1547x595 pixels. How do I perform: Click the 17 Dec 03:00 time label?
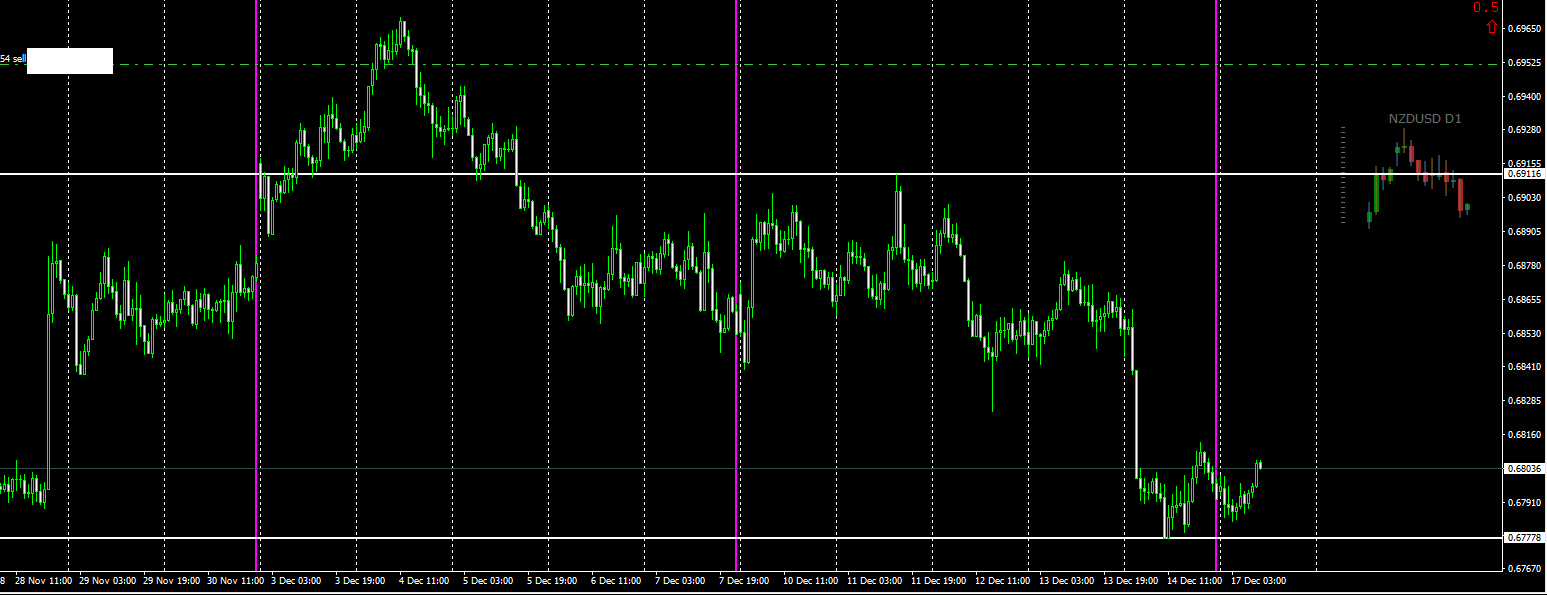[x=1258, y=580]
